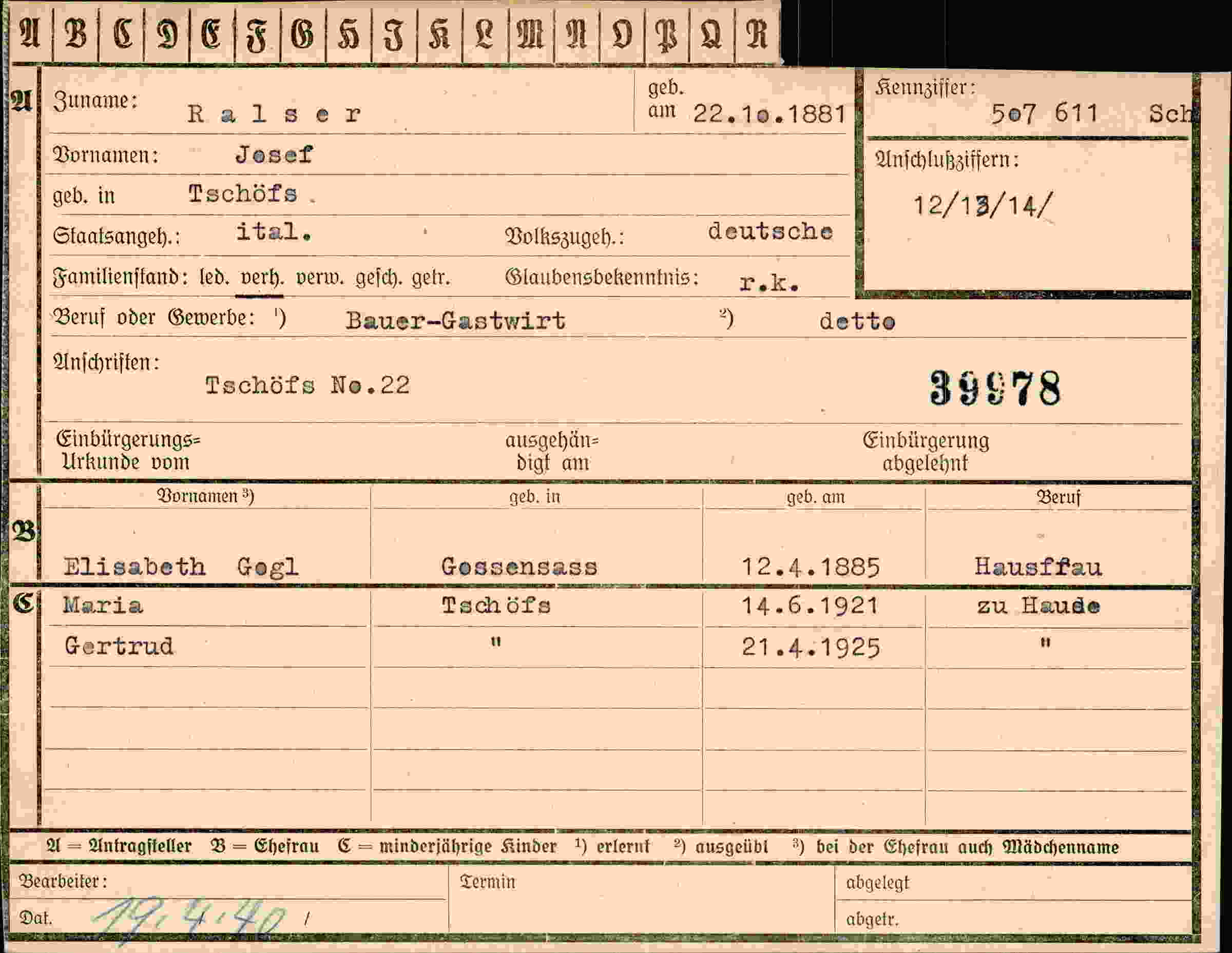Select occupation Hausfrau
The image size is (1232, 953).
[x=1038, y=567]
